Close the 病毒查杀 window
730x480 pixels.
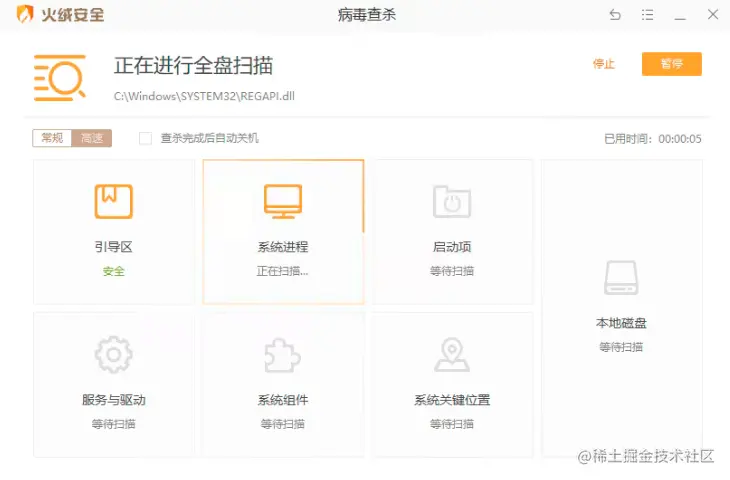tap(713, 14)
